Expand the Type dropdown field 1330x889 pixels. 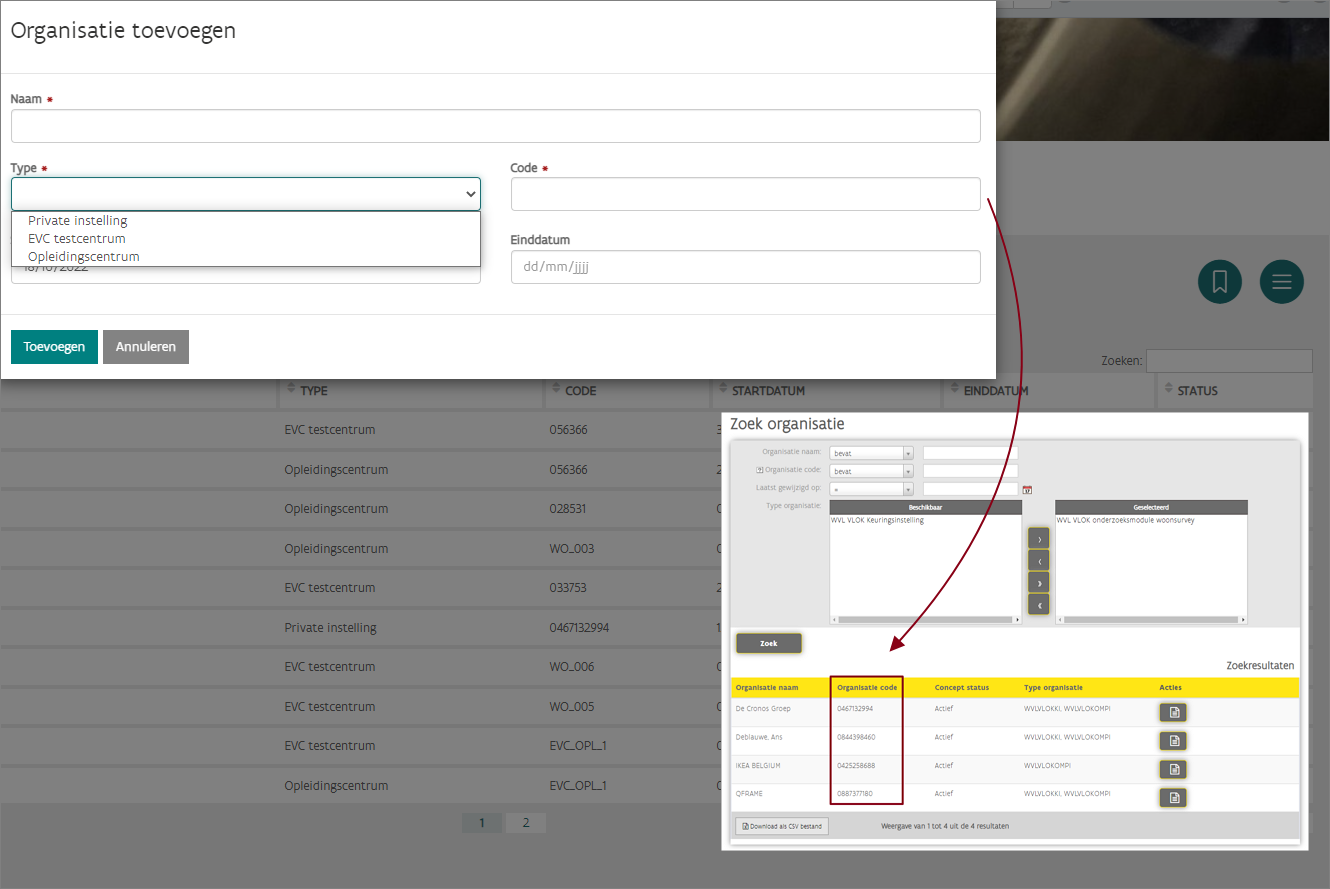(246, 194)
